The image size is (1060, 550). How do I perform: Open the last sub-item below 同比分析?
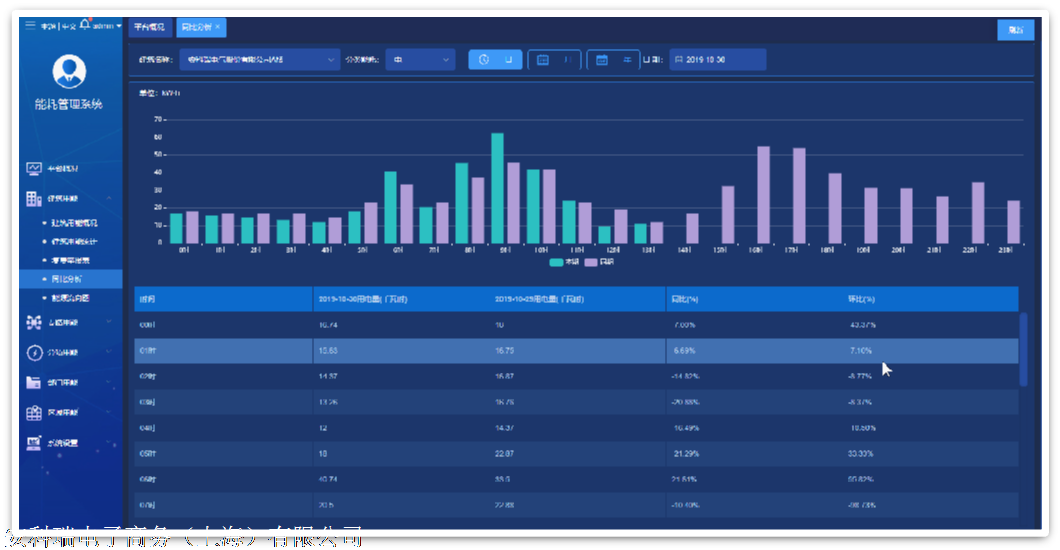point(70,298)
